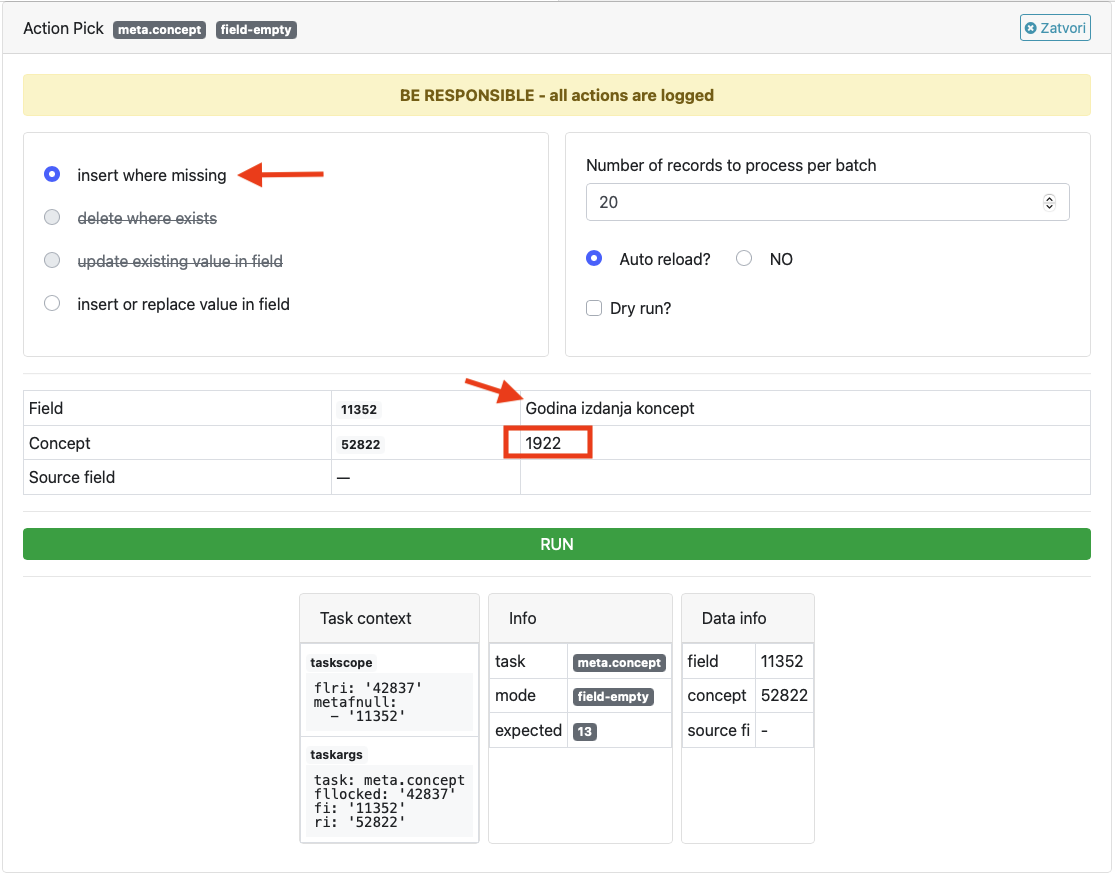Viewport: 1115px width, 876px height.
Task: Click the concept value 1922
Action: (x=543, y=443)
